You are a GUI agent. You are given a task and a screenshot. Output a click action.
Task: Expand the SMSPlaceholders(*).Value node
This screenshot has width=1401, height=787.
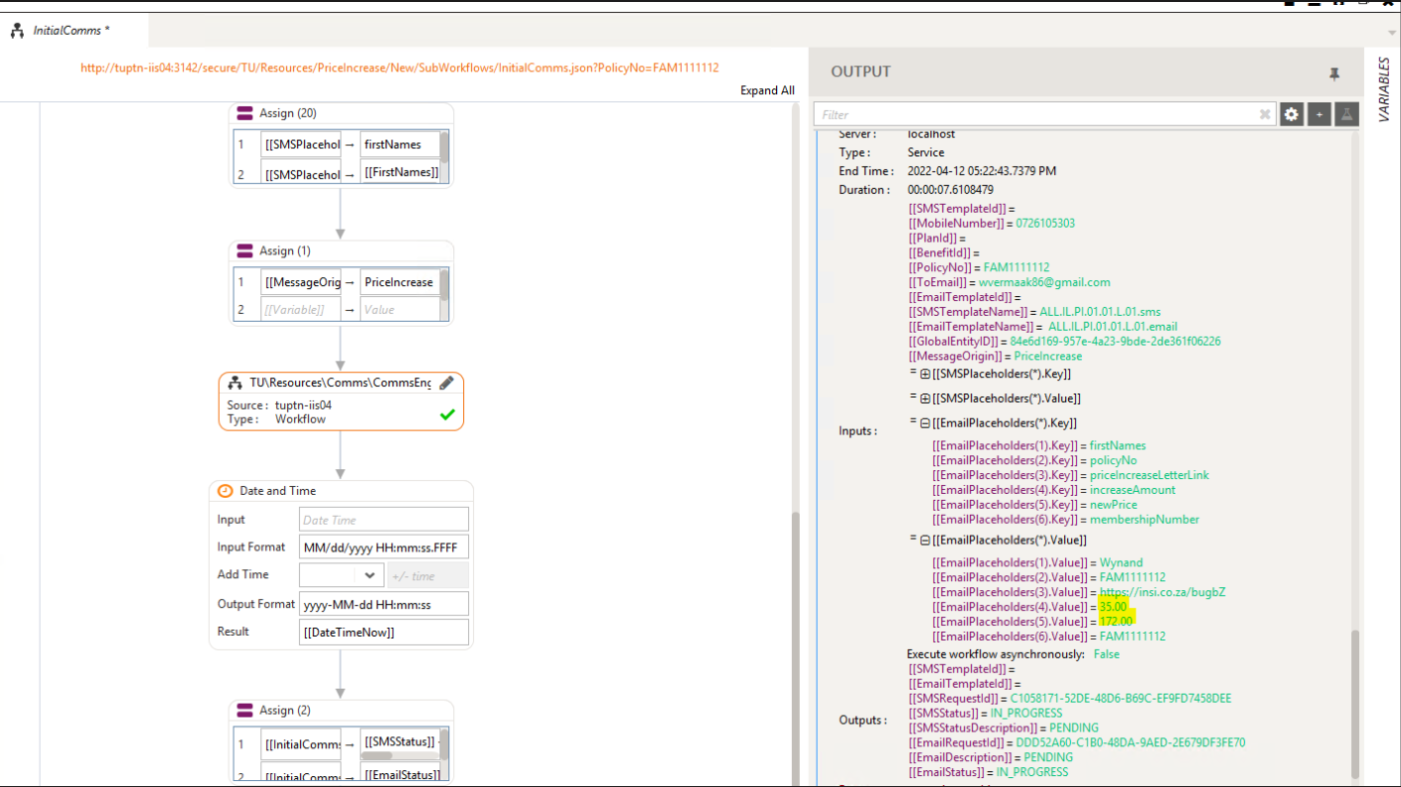(x=925, y=399)
